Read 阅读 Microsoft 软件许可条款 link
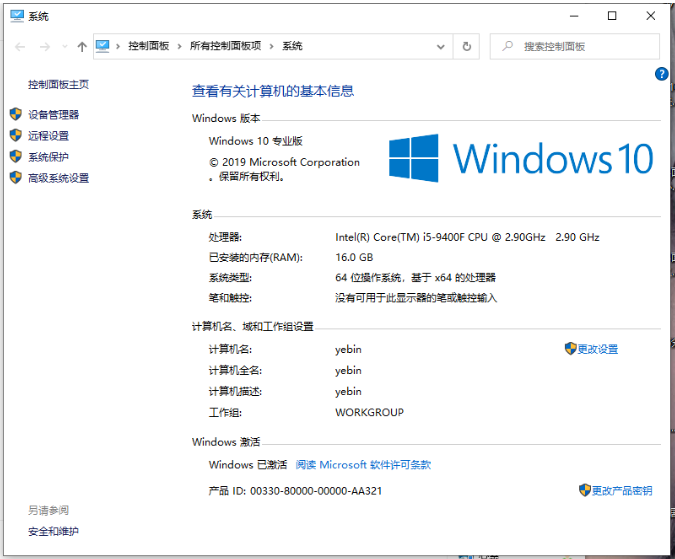This screenshot has width=675, height=559. pos(363,465)
